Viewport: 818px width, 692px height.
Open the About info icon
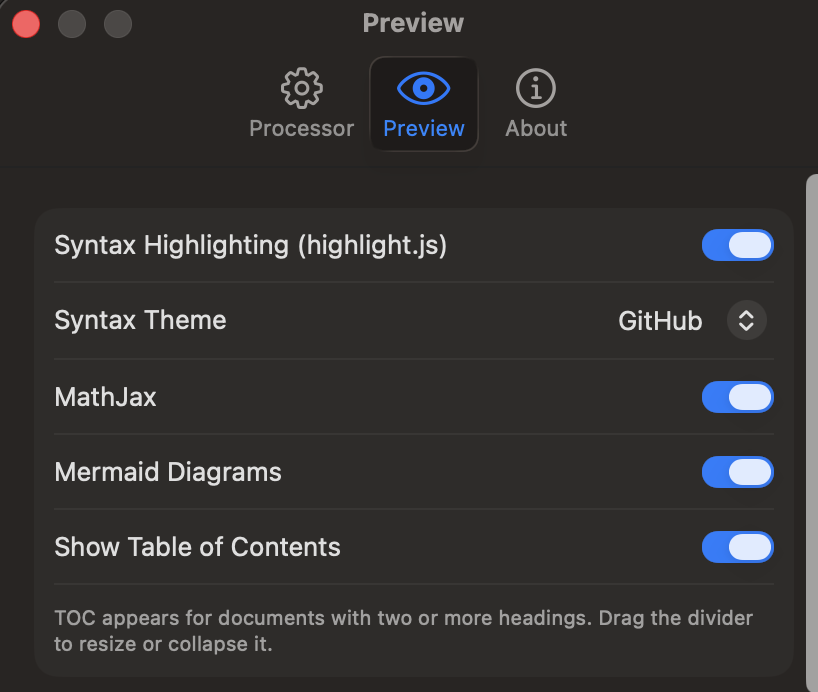(x=536, y=88)
